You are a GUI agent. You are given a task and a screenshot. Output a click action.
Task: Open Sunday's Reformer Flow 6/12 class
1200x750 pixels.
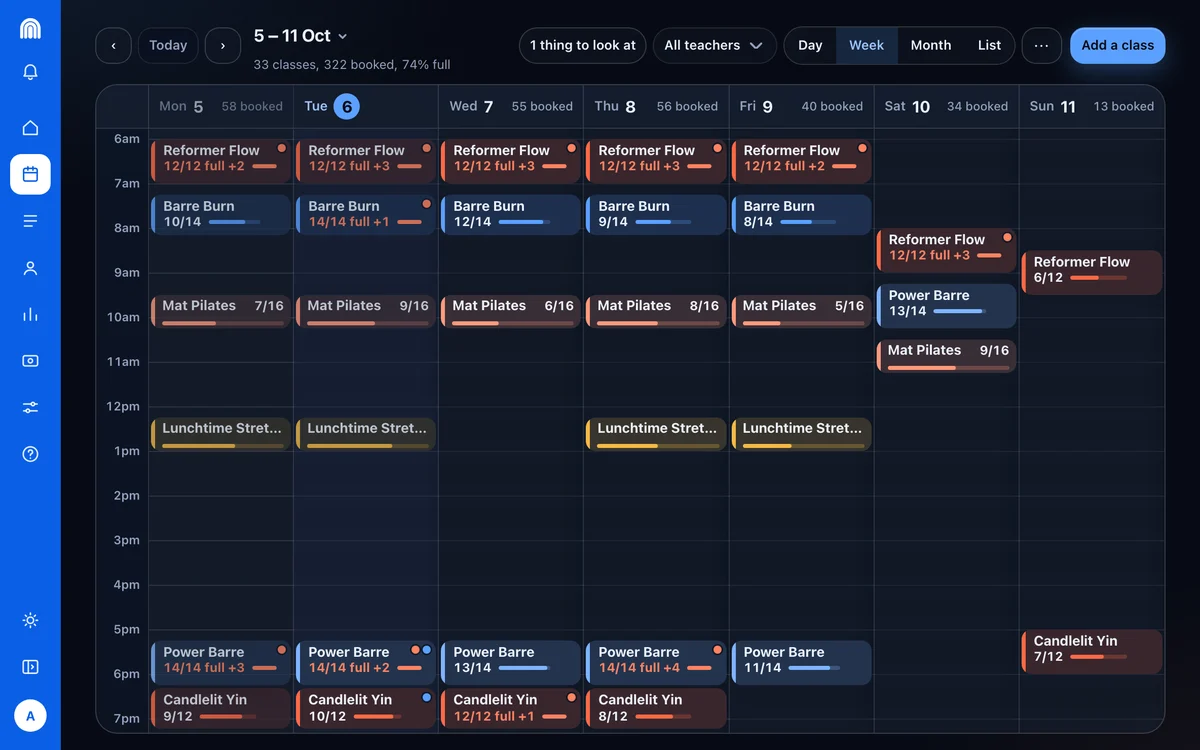click(x=1092, y=272)
